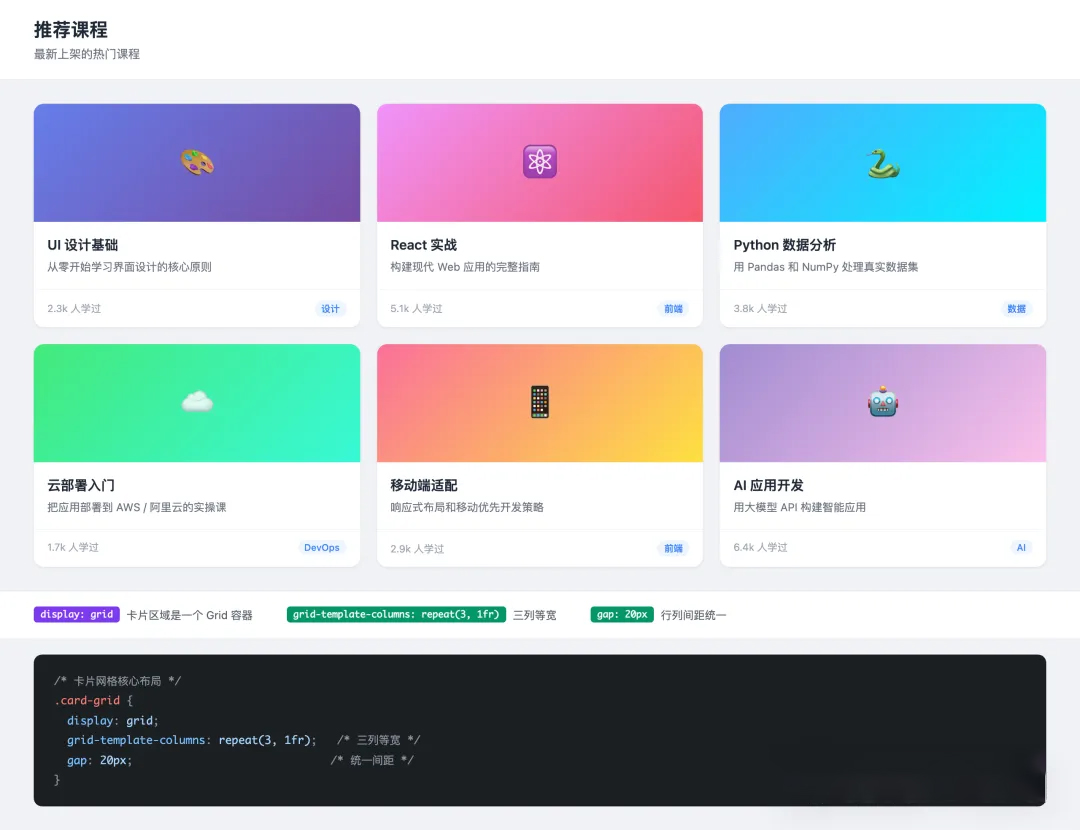
Task: Click the display: grid purple label
Action: tap(77, 615)
